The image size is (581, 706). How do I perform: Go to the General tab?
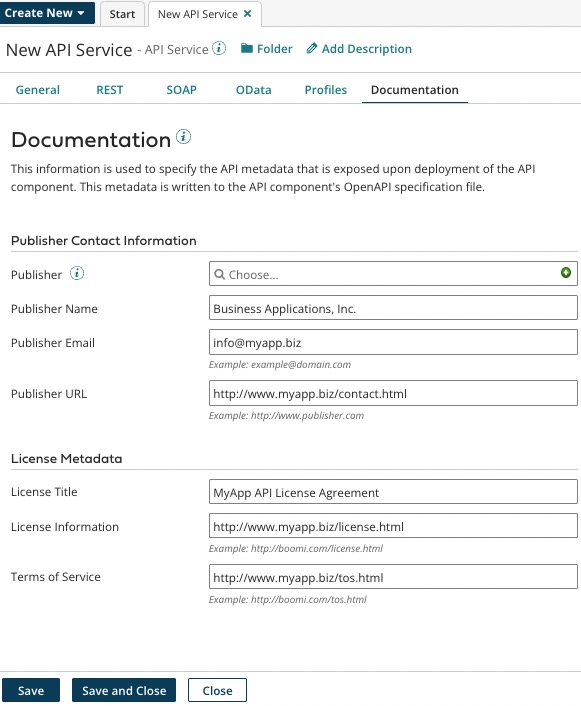click(x=37, y=90)
